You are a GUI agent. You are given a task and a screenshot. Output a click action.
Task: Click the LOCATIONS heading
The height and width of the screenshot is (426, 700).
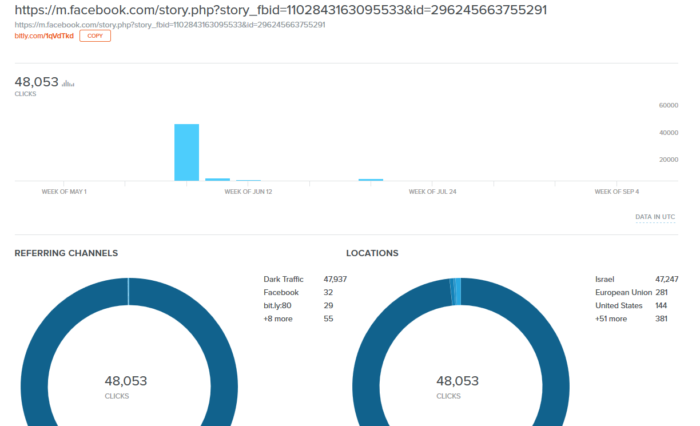(x=372, y=253)
